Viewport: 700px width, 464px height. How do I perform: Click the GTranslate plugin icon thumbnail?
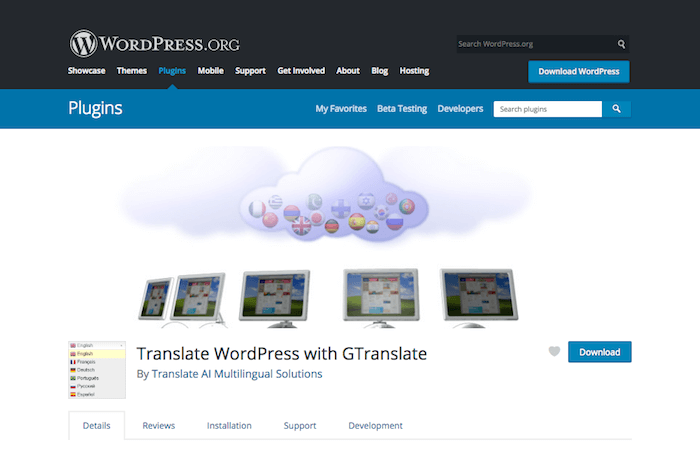tap(97, 370)
